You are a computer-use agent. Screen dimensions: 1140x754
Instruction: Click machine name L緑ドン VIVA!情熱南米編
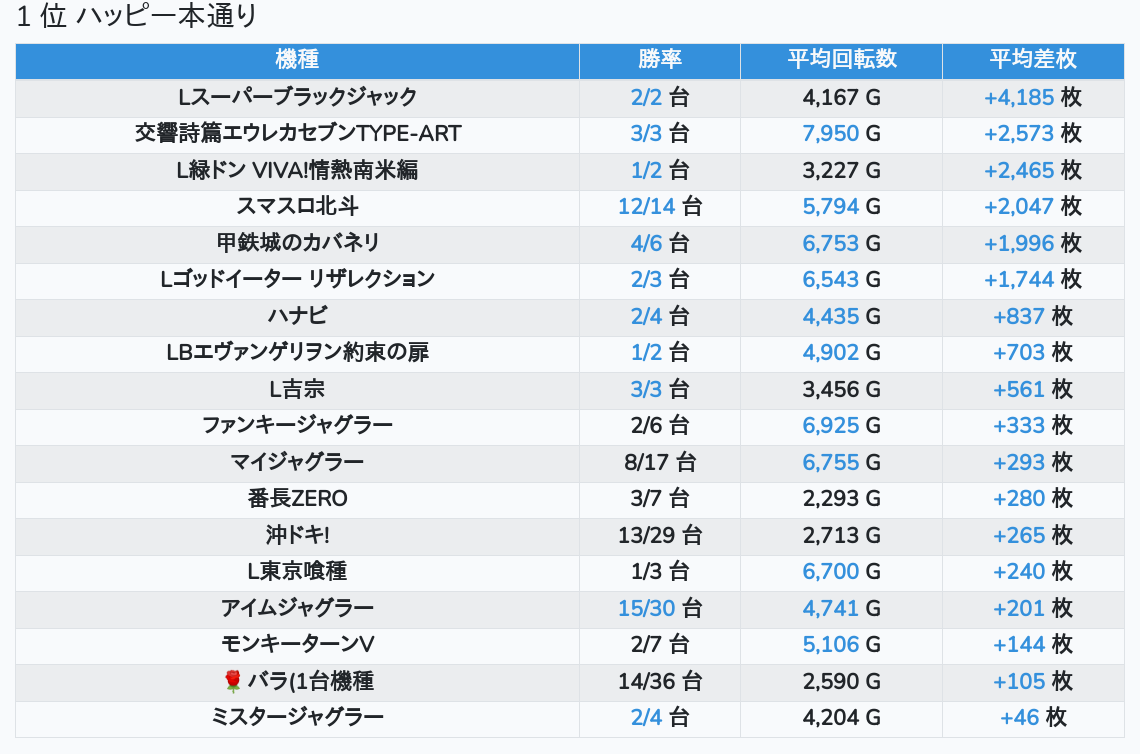pyautogui.click(x=297, y=170)
